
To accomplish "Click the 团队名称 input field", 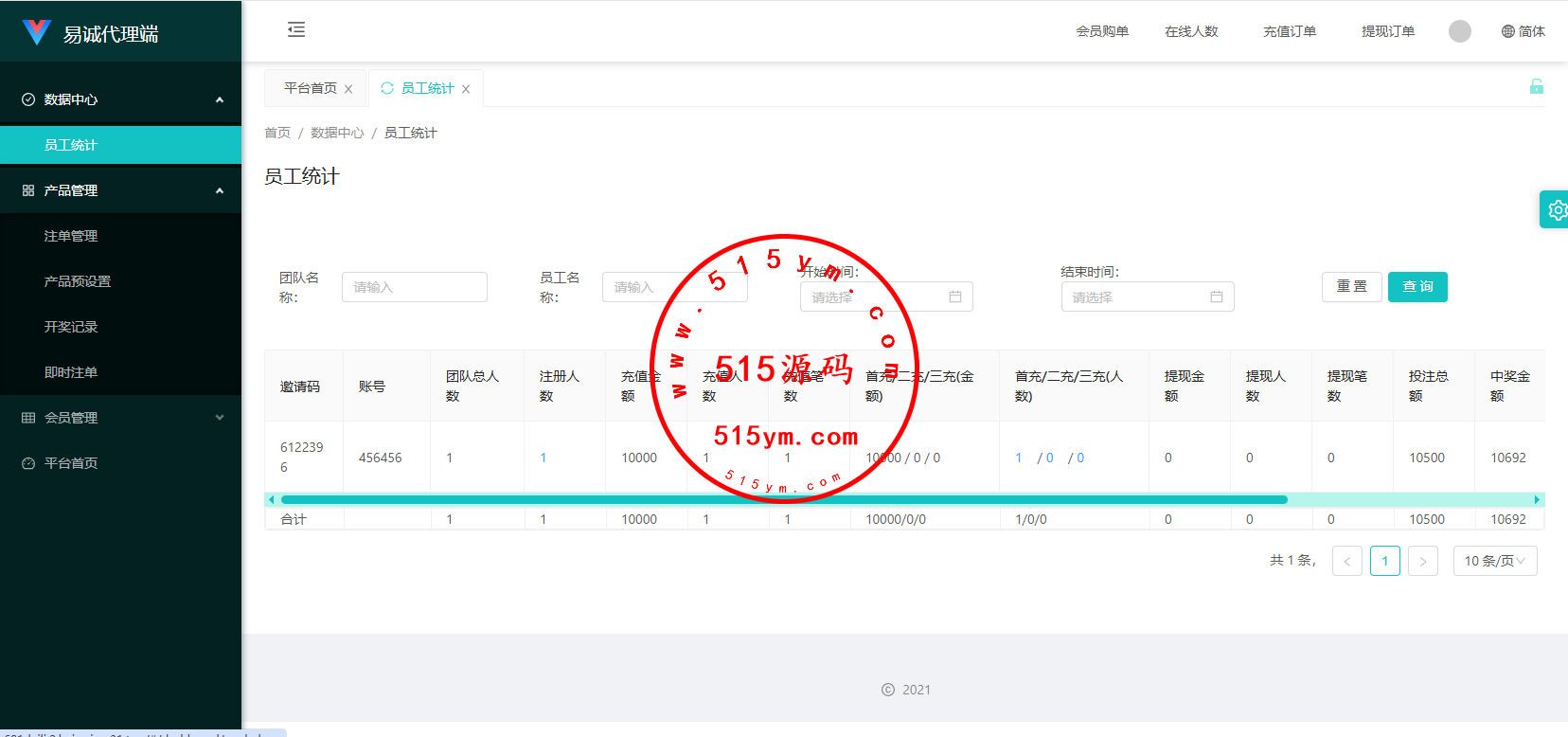I will click(x=415, y=287).
